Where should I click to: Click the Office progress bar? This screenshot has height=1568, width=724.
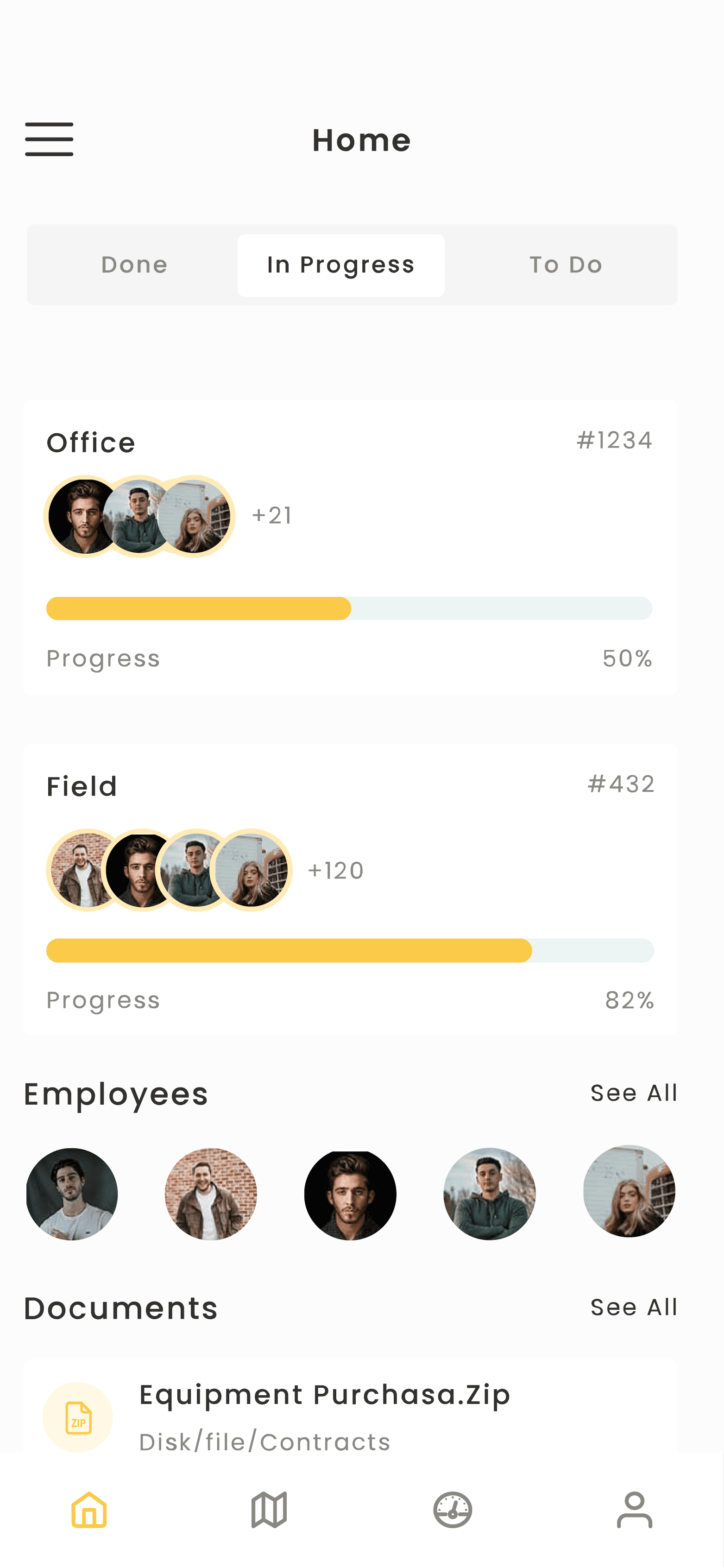pyautogui.click(x=349, y=608)
